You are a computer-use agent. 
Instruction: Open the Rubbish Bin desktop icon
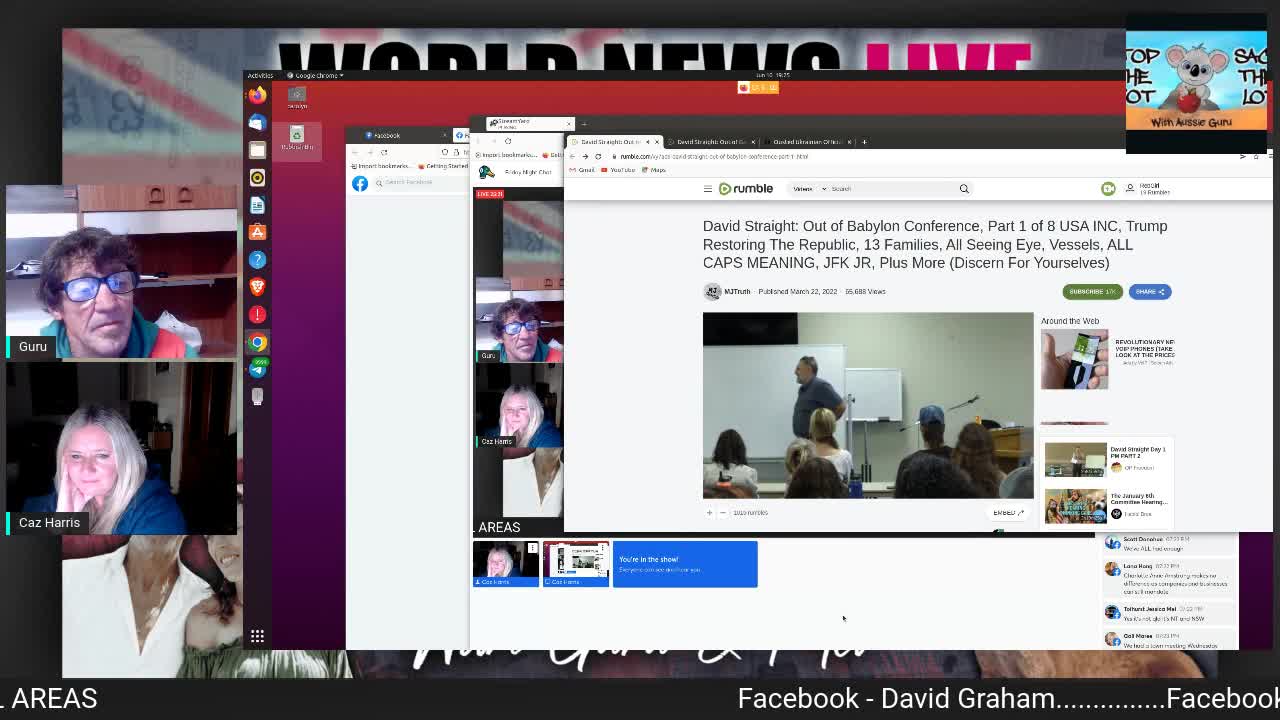click(297, 138)
